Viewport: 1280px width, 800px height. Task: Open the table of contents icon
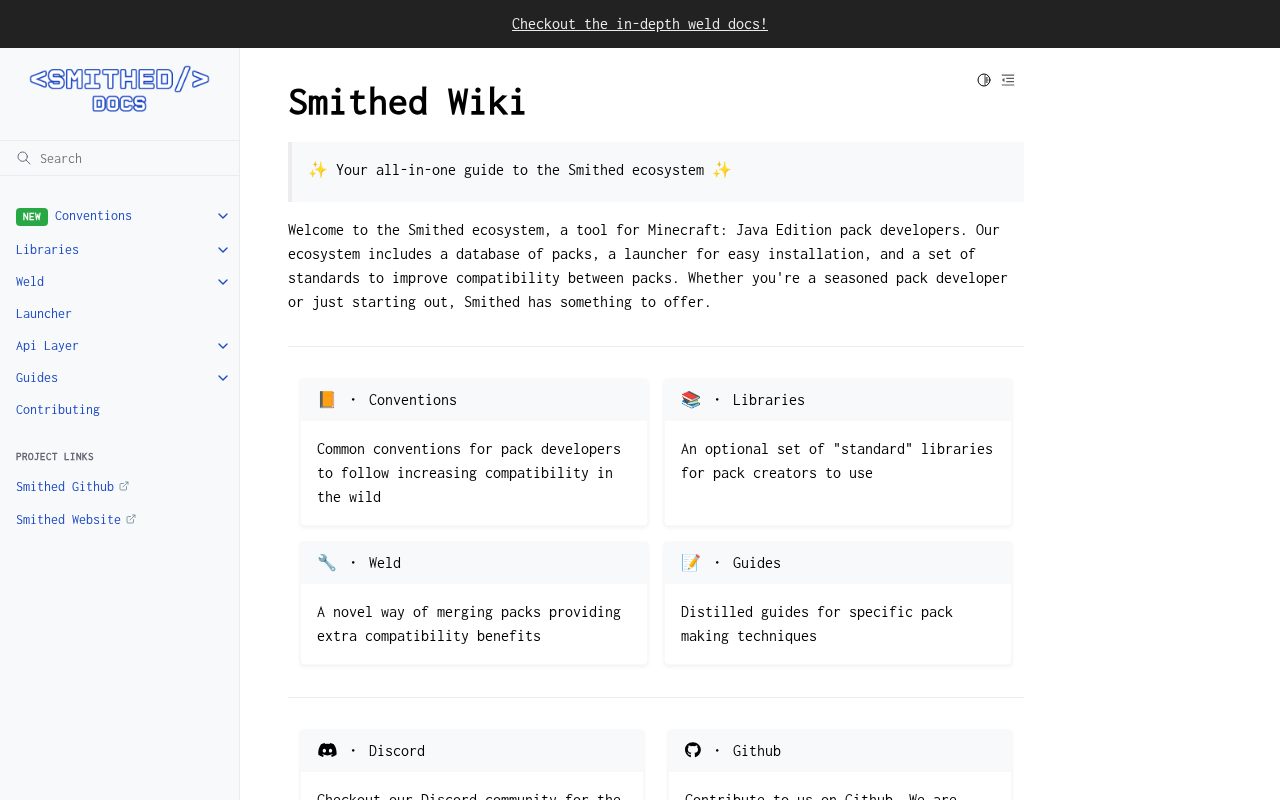(x=1008, y=80)
